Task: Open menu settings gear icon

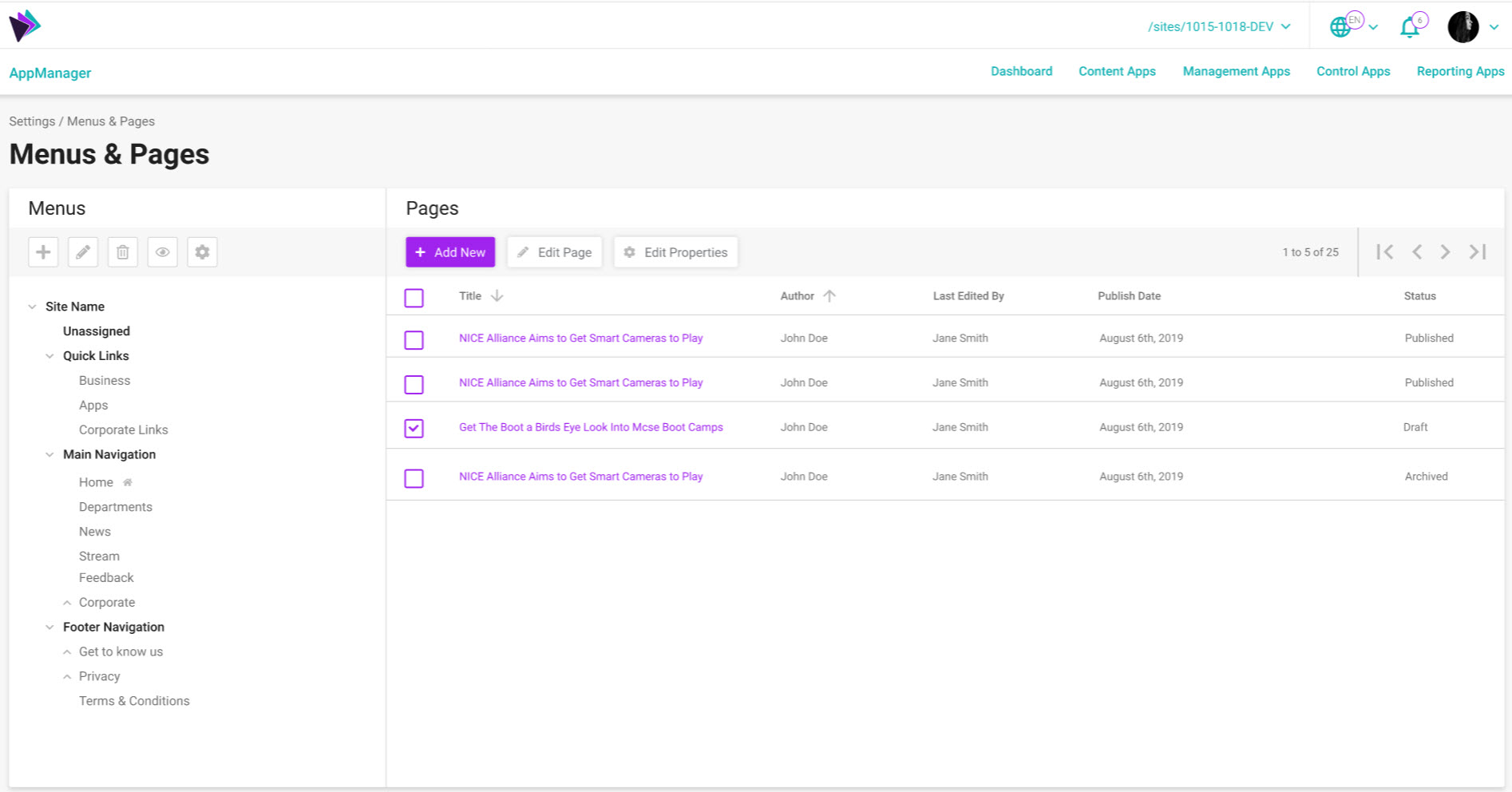Action: [x=203, y=252]
